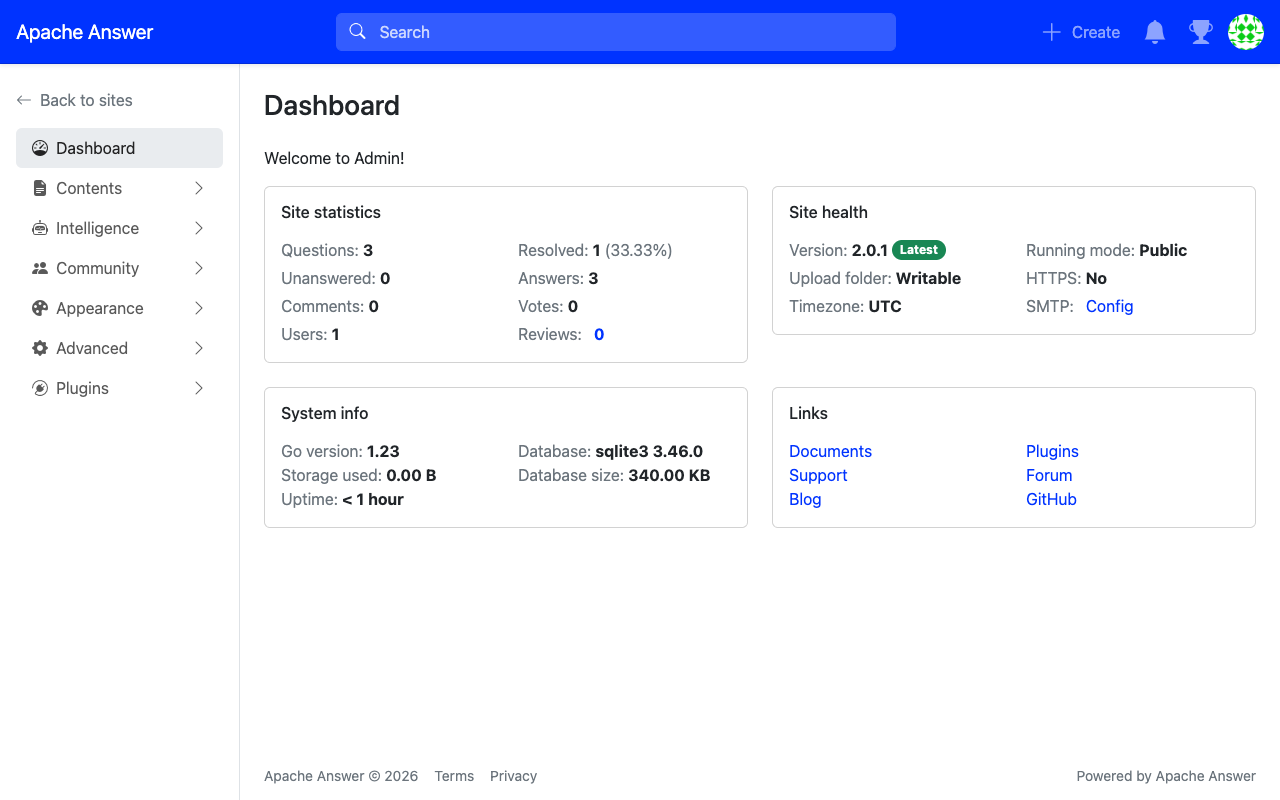Select Dashboard in the sidebar
The height and width of the screenshot is (800, 1280).
pos(119,148)
